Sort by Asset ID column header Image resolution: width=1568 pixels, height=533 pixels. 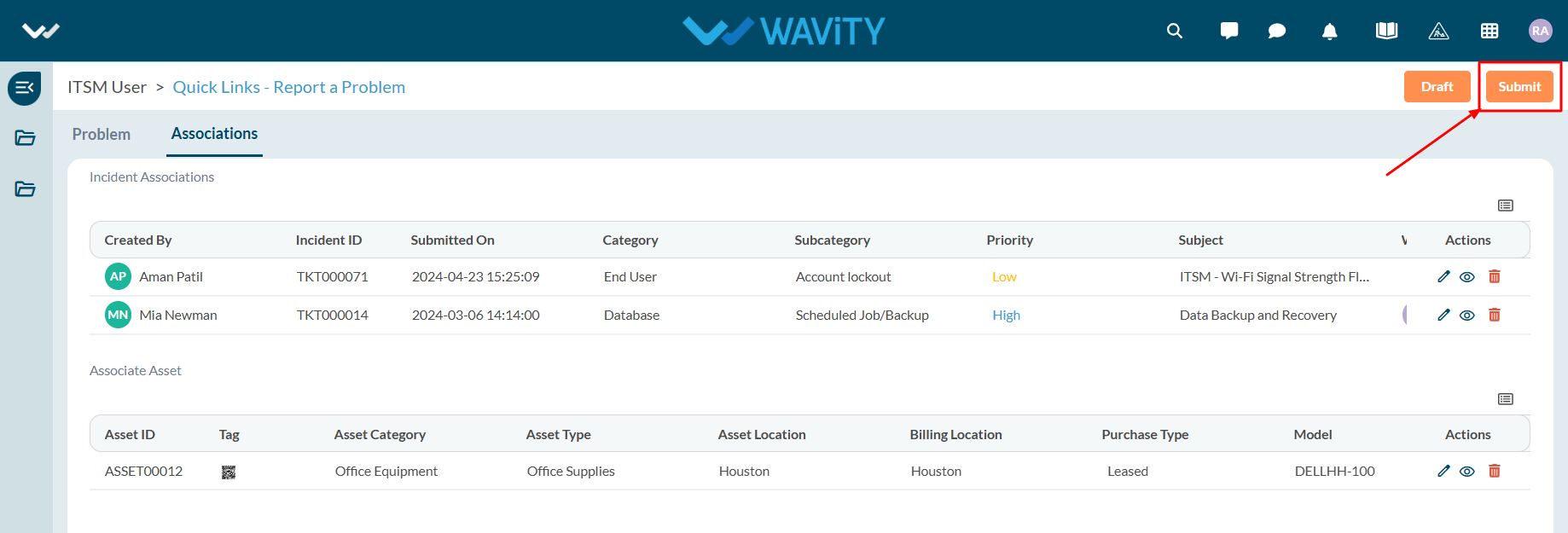[x=130, y=435]
